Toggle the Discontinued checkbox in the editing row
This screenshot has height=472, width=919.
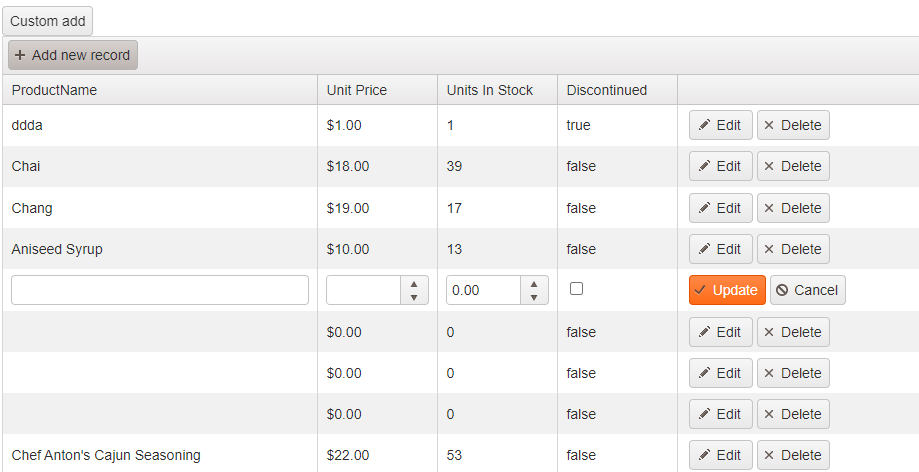pyautogui.click(x=576, y=289)
